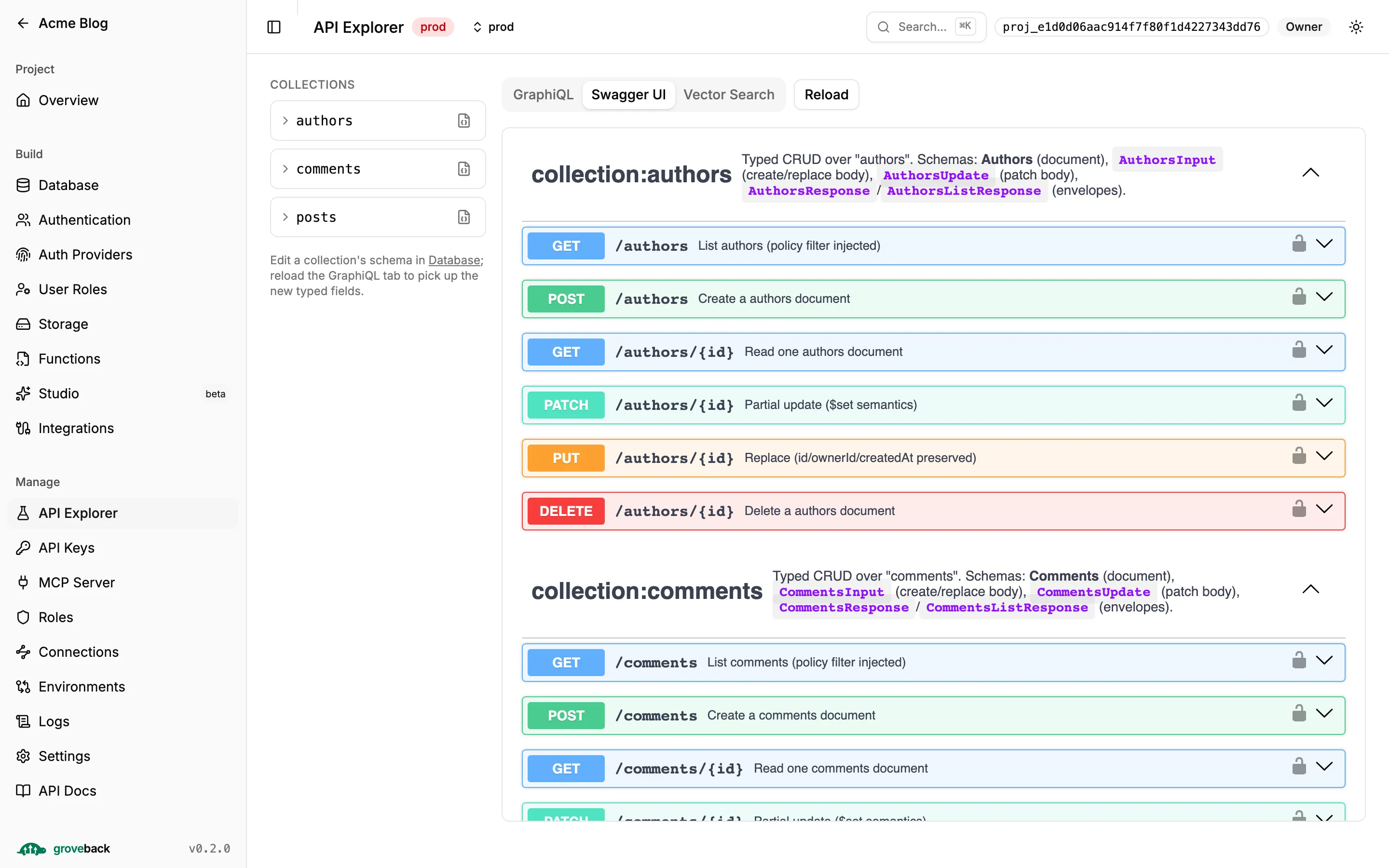
Task: Follow the Database link in help text
Action: [454, 260]
